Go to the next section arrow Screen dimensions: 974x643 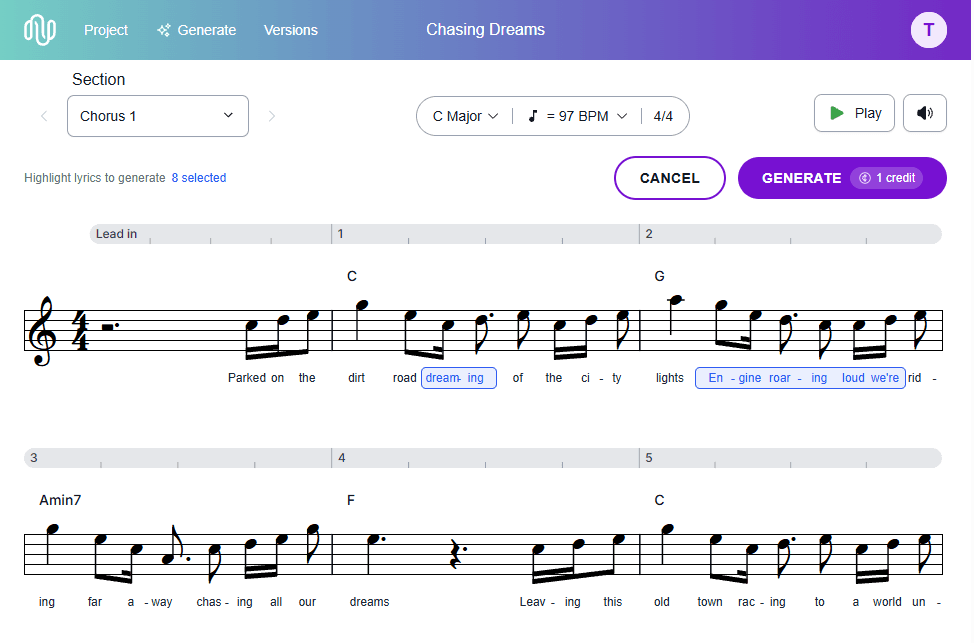coord(271,116)
